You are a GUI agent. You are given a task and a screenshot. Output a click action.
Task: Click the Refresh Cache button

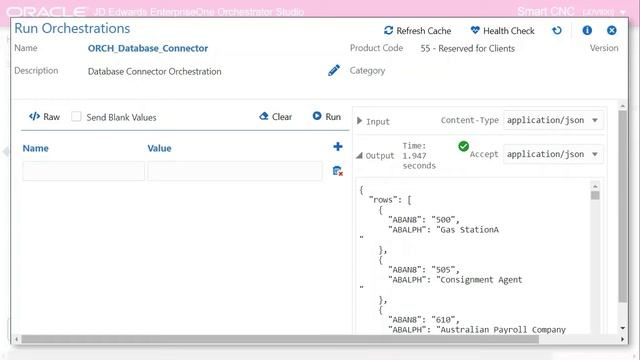(417, 31)
